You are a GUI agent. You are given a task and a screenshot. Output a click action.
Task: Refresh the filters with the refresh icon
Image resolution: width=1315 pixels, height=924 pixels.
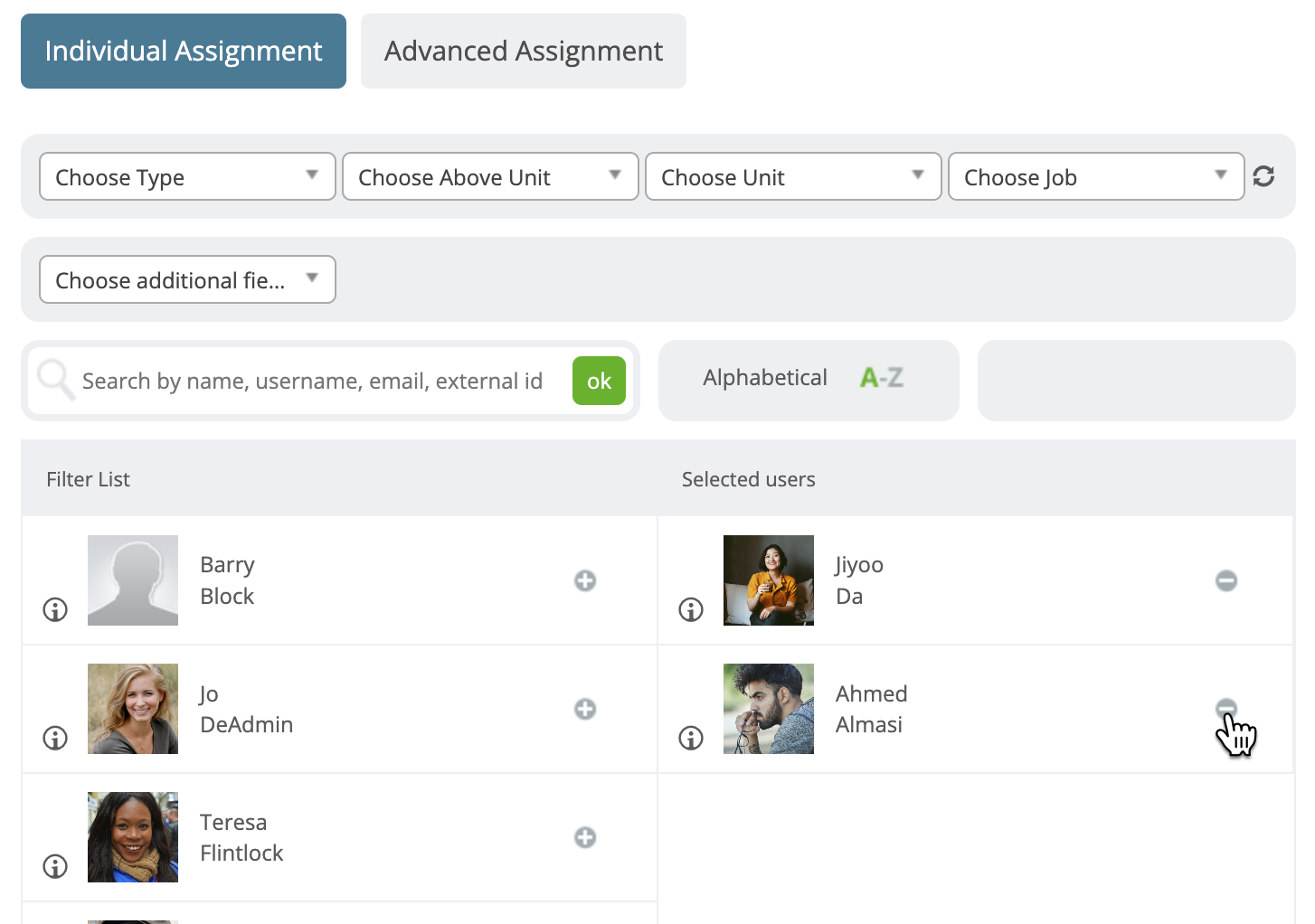pos(1263,176)
